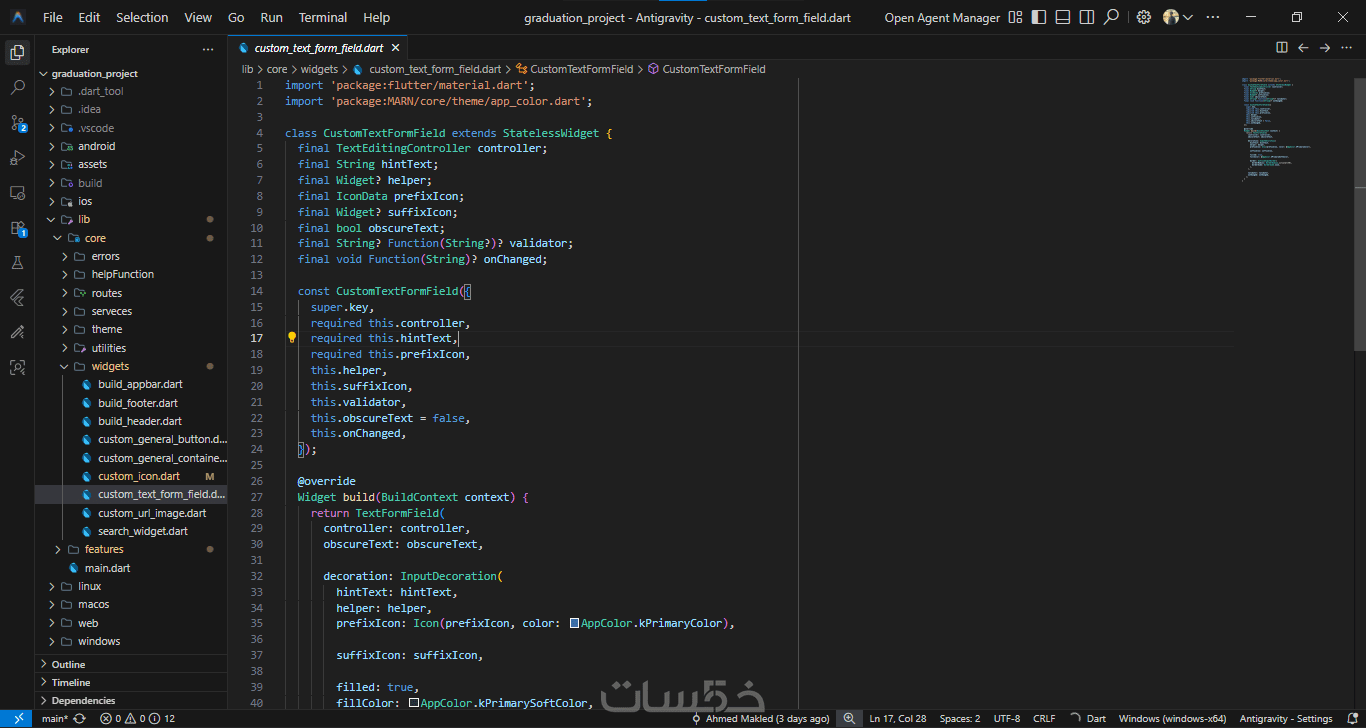The width and height of the screenshot is (1366, 728).
Task: Open search_widget.dart file
Action: click(x=143, y=531)
